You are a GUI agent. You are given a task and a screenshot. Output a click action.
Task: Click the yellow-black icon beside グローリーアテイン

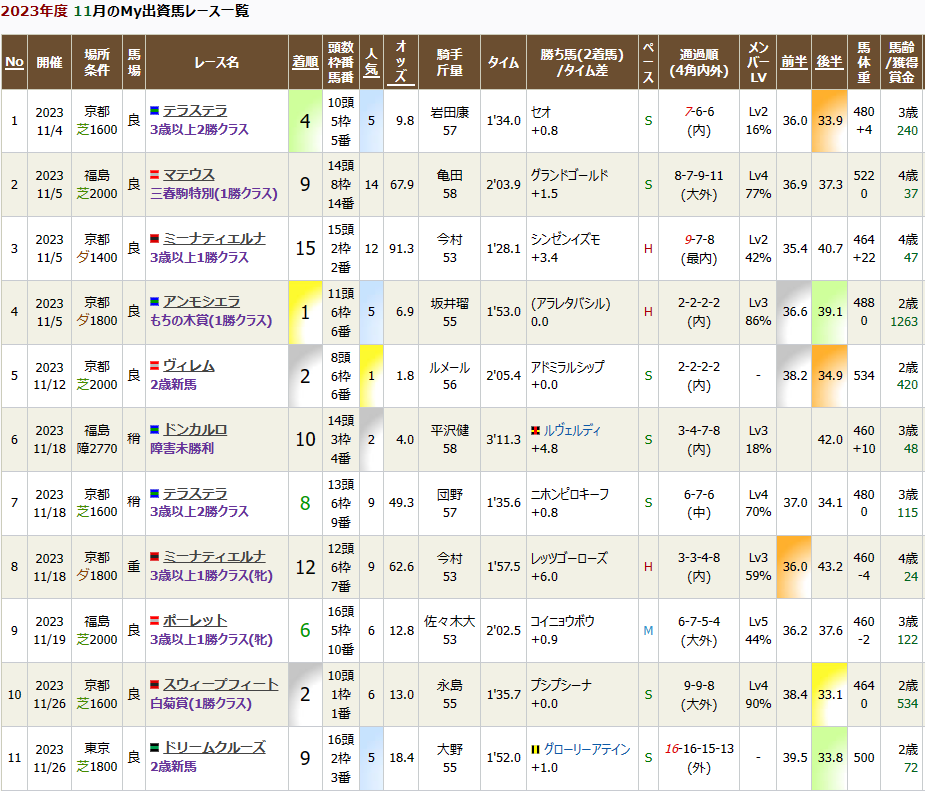tap(535, 749)
